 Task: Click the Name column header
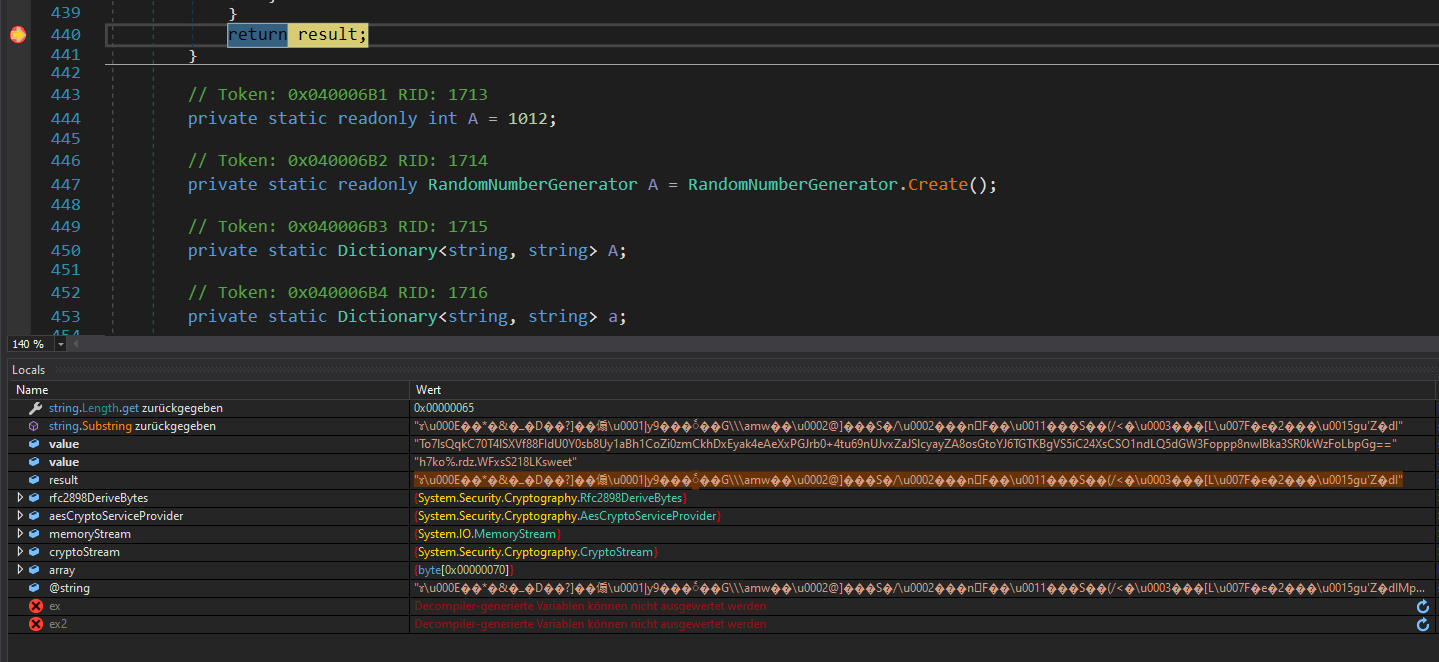click(x=209, y=390)
